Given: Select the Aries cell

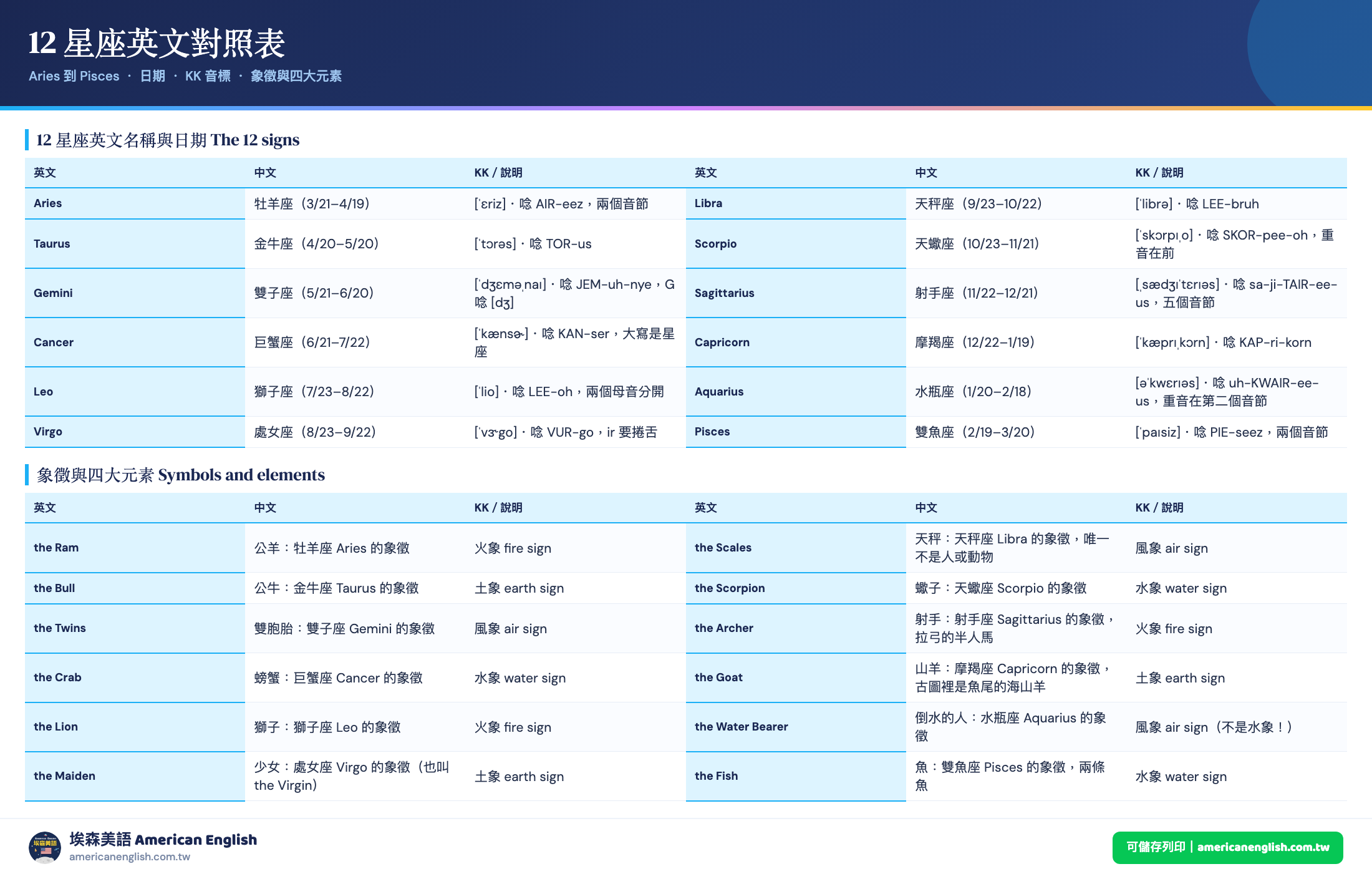Looking at the screenshot, I should pyautogui.click(x=135, y=203).
